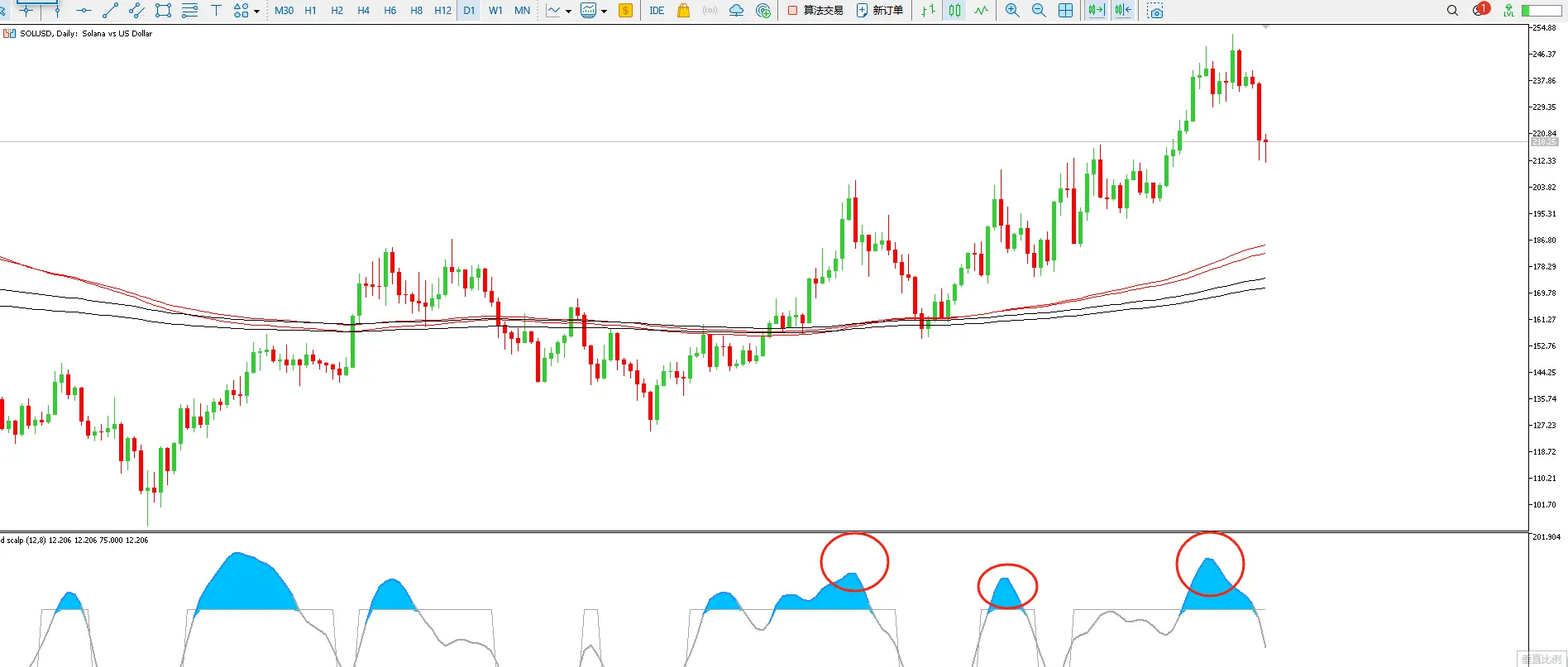Switch chart to M30 timeframe

coord(284,11)
